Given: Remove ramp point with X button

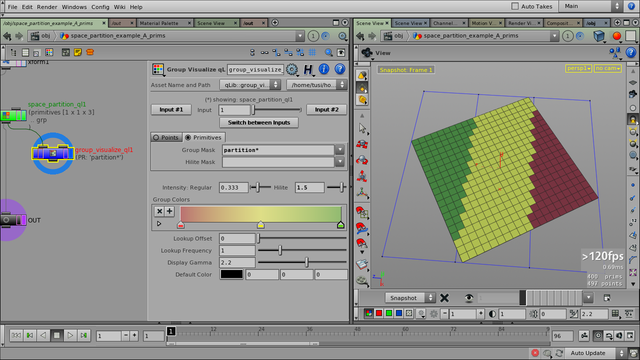Looking at the screenshot, I should click(160, 211).
